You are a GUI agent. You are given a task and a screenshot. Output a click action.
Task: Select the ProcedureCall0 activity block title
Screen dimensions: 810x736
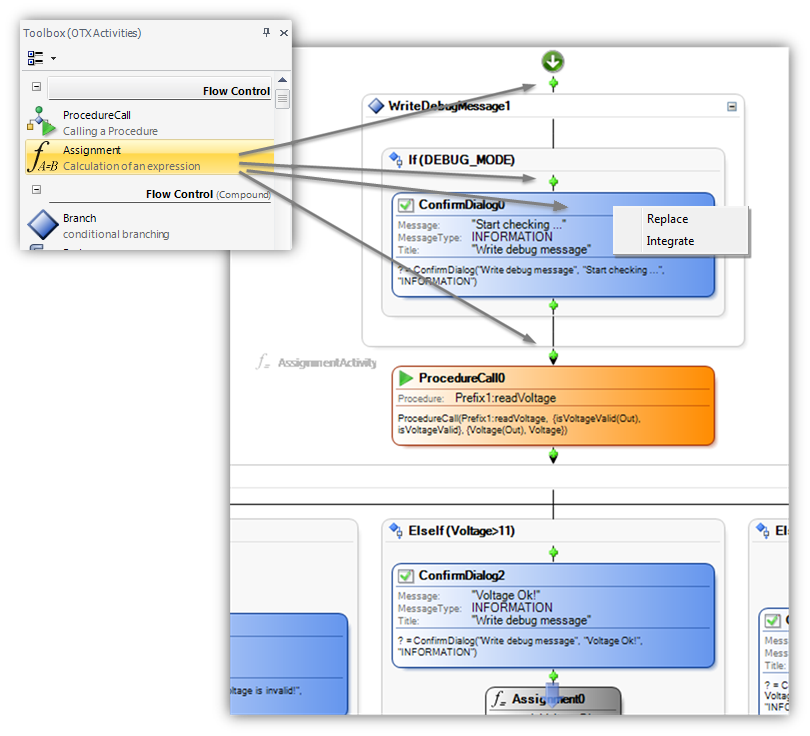tap(462, 378)
